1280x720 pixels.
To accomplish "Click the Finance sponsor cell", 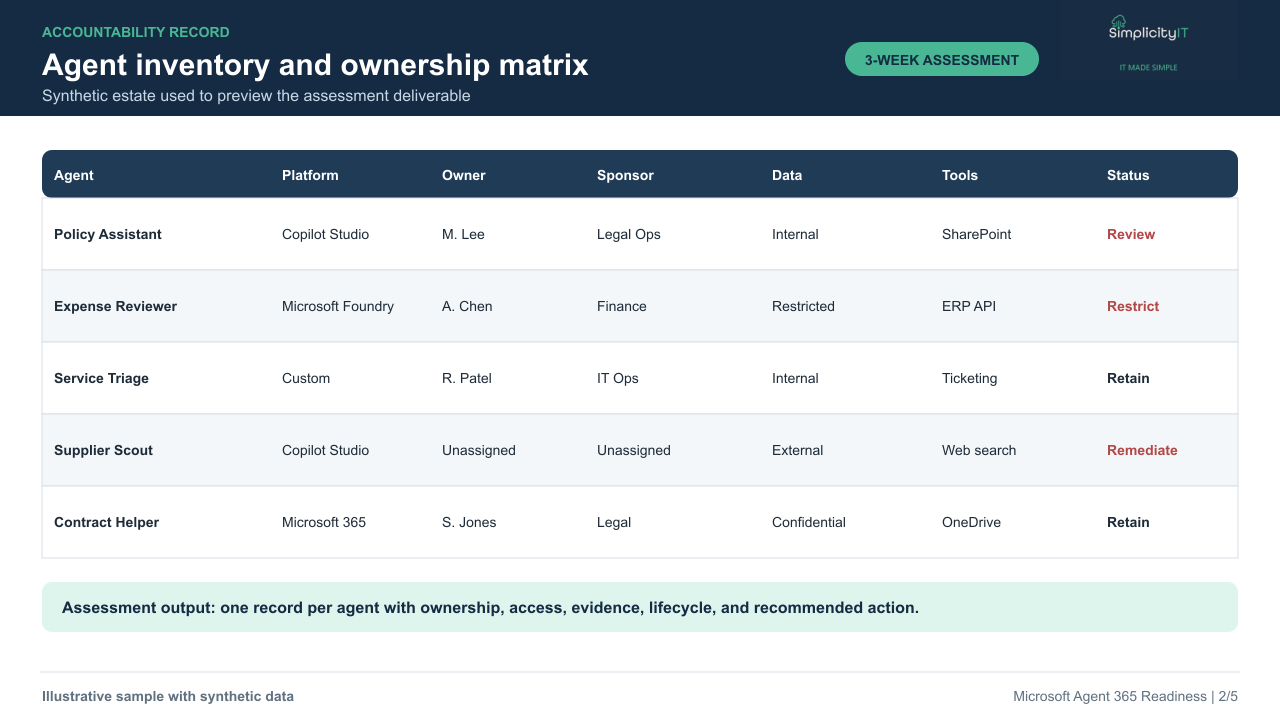I will point(622,306).
